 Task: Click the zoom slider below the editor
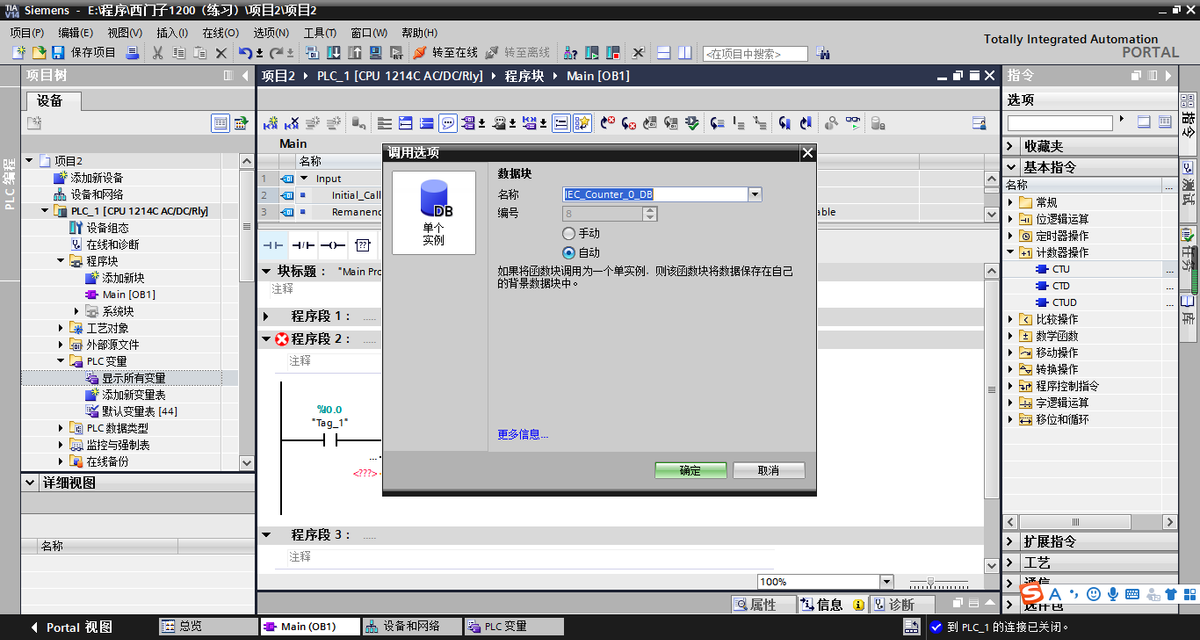(x=931, y=581)
